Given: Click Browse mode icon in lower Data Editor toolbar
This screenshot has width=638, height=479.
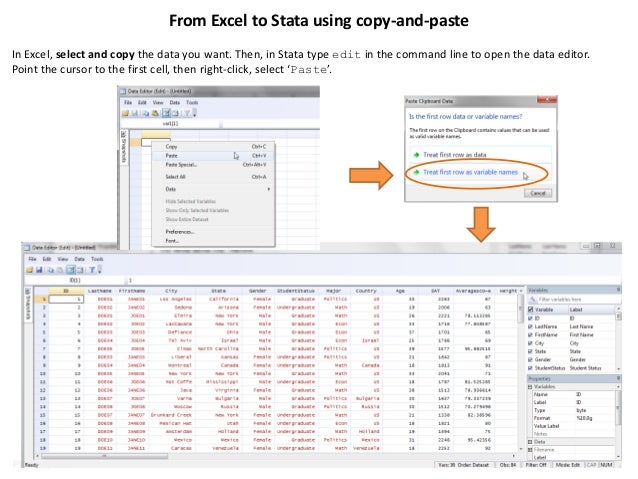Looking at the screenshot, I should tap(80, 269).
